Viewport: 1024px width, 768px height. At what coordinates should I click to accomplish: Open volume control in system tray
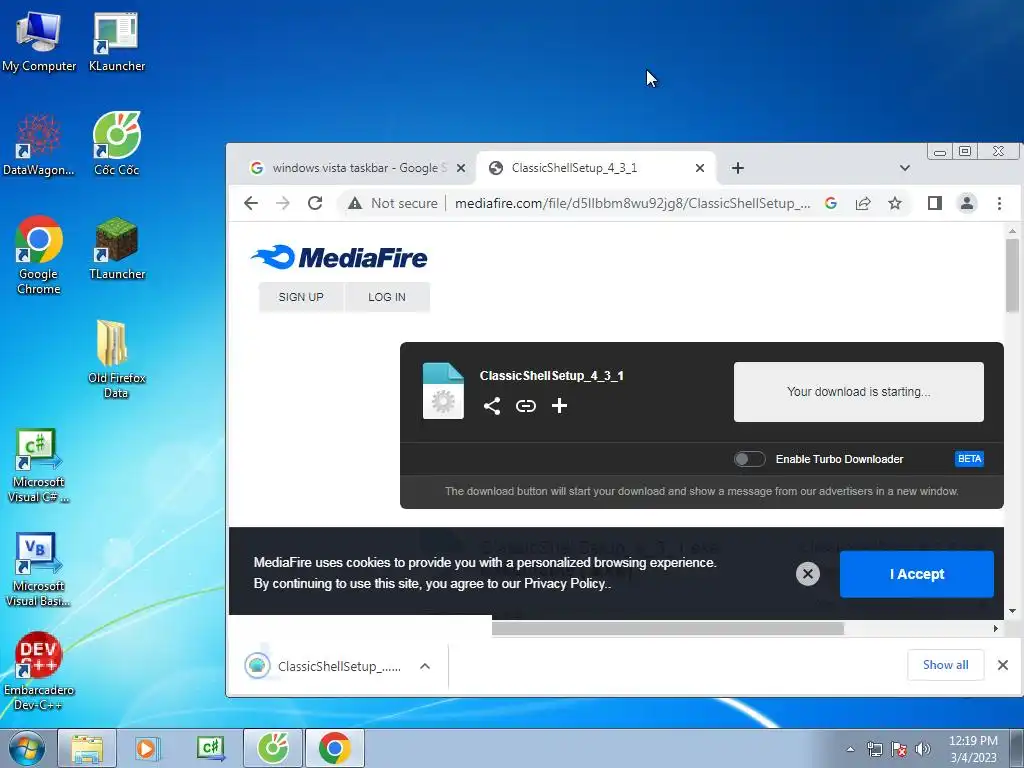coord(923,749)
